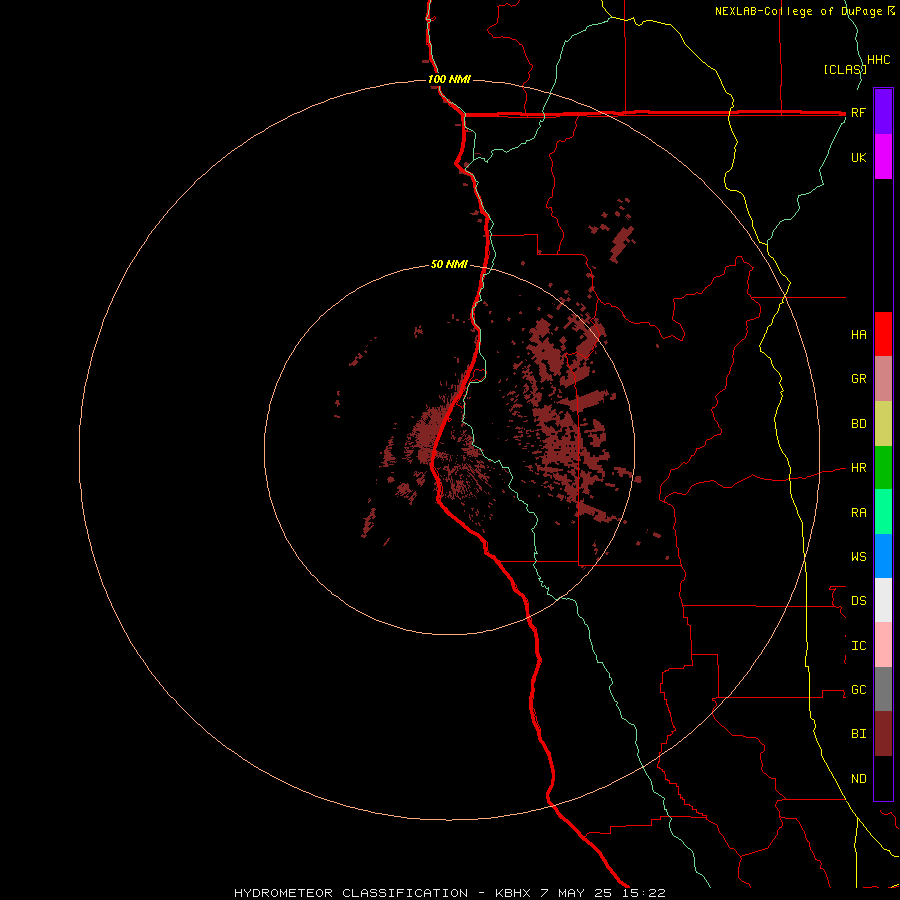Click the BI legend label

(858, 734)
